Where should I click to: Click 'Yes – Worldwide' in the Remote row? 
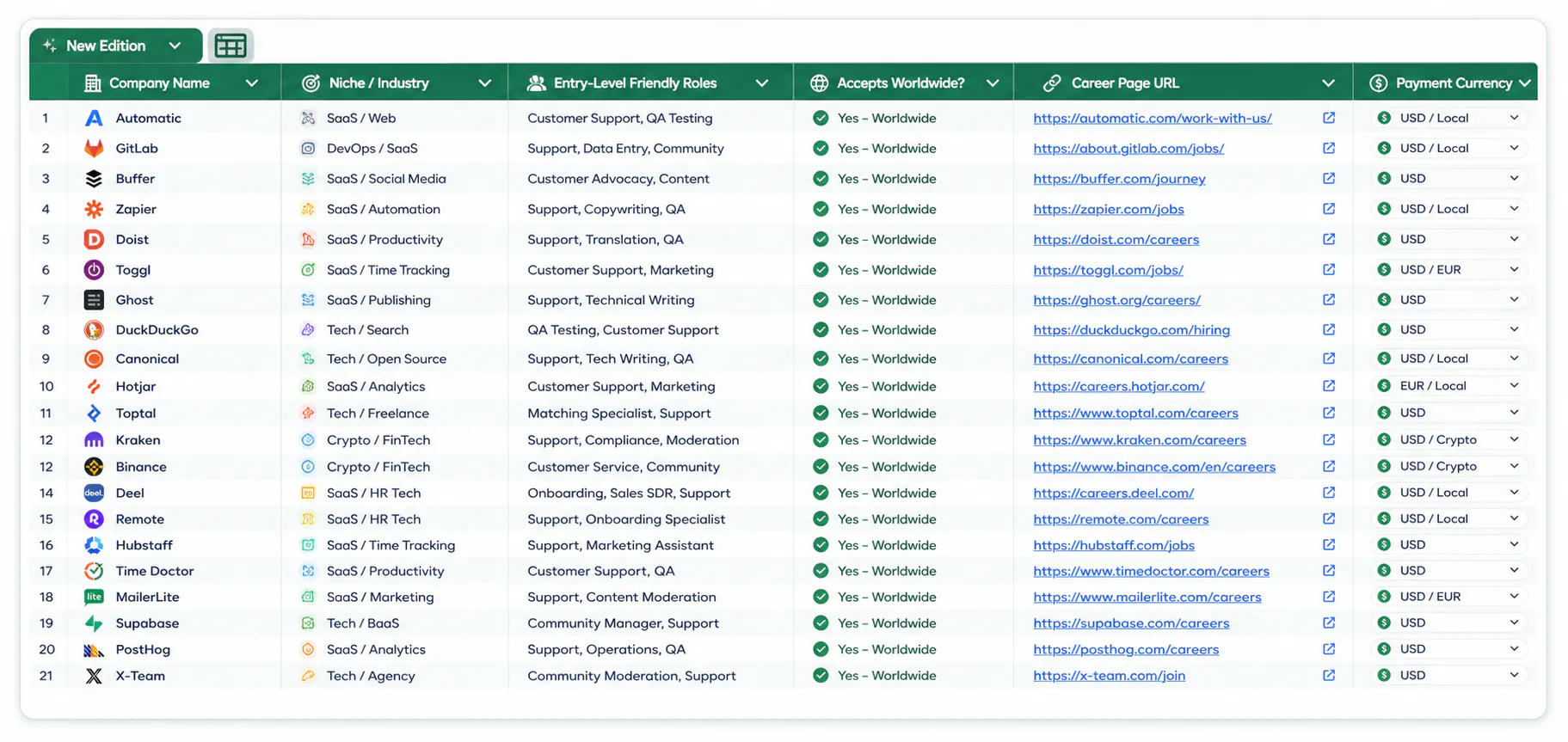[x=887, y=519]
